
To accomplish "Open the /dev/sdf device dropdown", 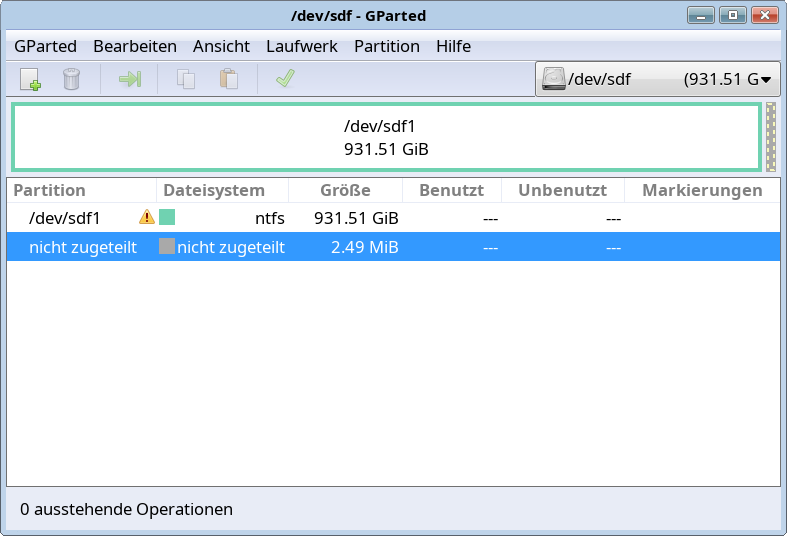I will pyautogui.click(x=658, y=79).
